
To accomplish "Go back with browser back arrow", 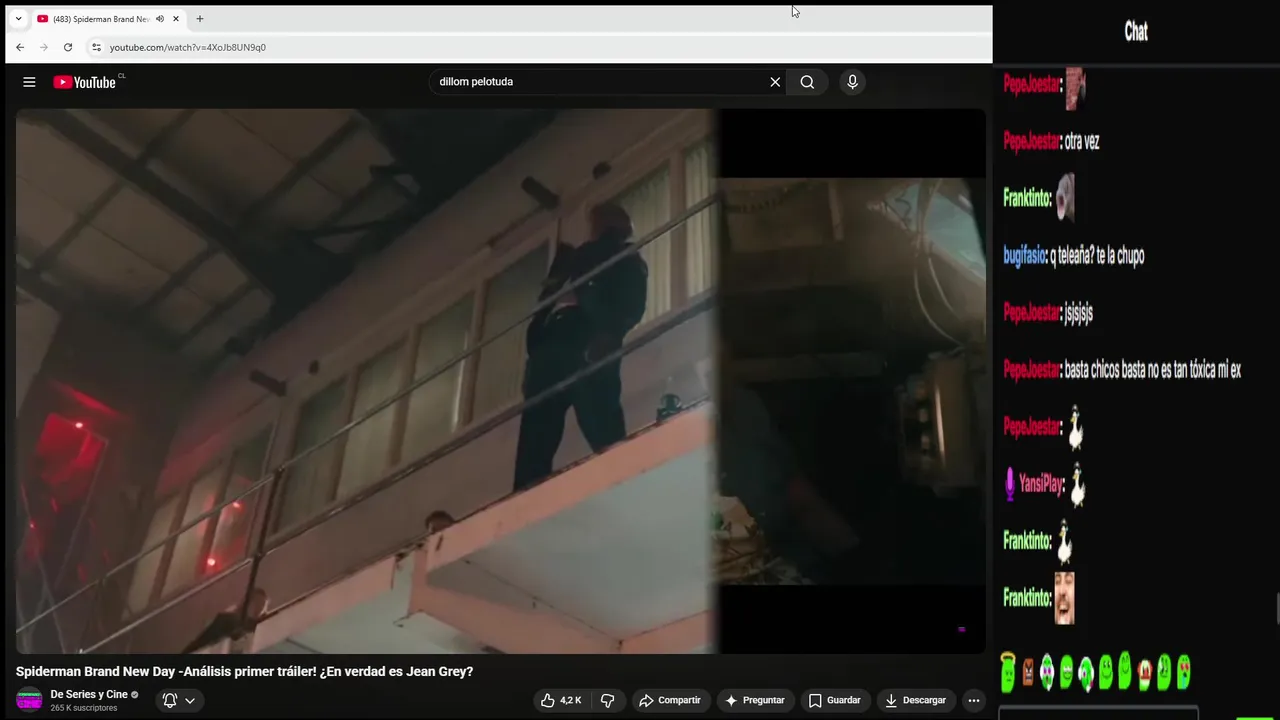I will coord(20,47).
